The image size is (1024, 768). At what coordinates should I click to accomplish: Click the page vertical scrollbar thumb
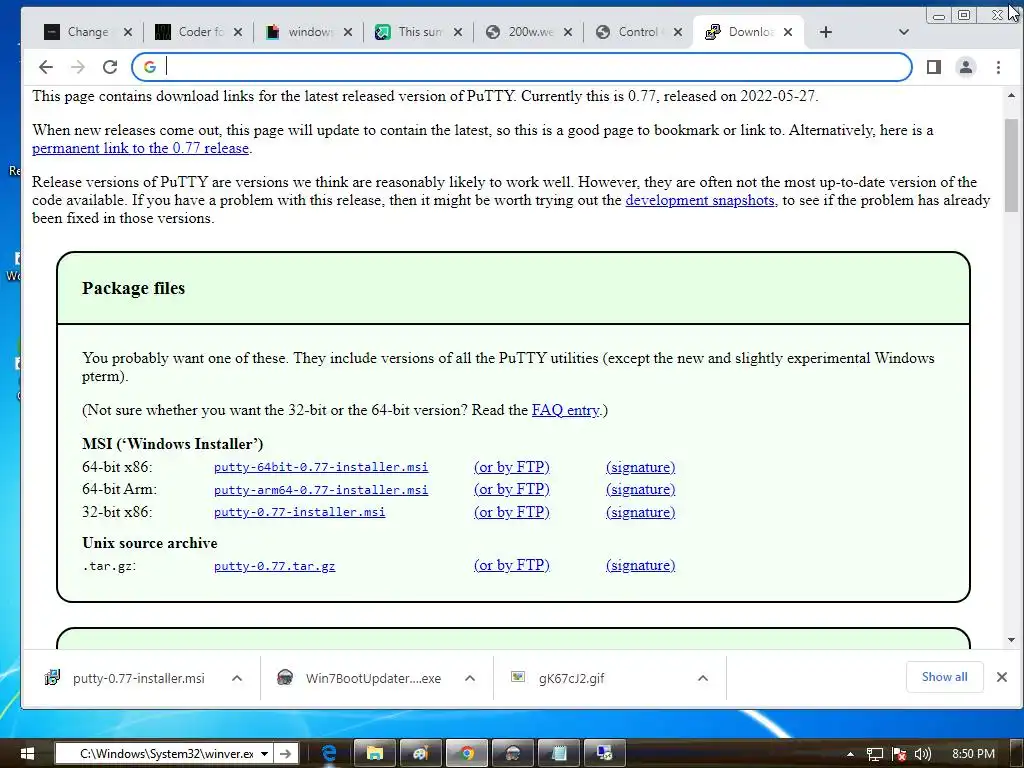[x=1011, y=165]
